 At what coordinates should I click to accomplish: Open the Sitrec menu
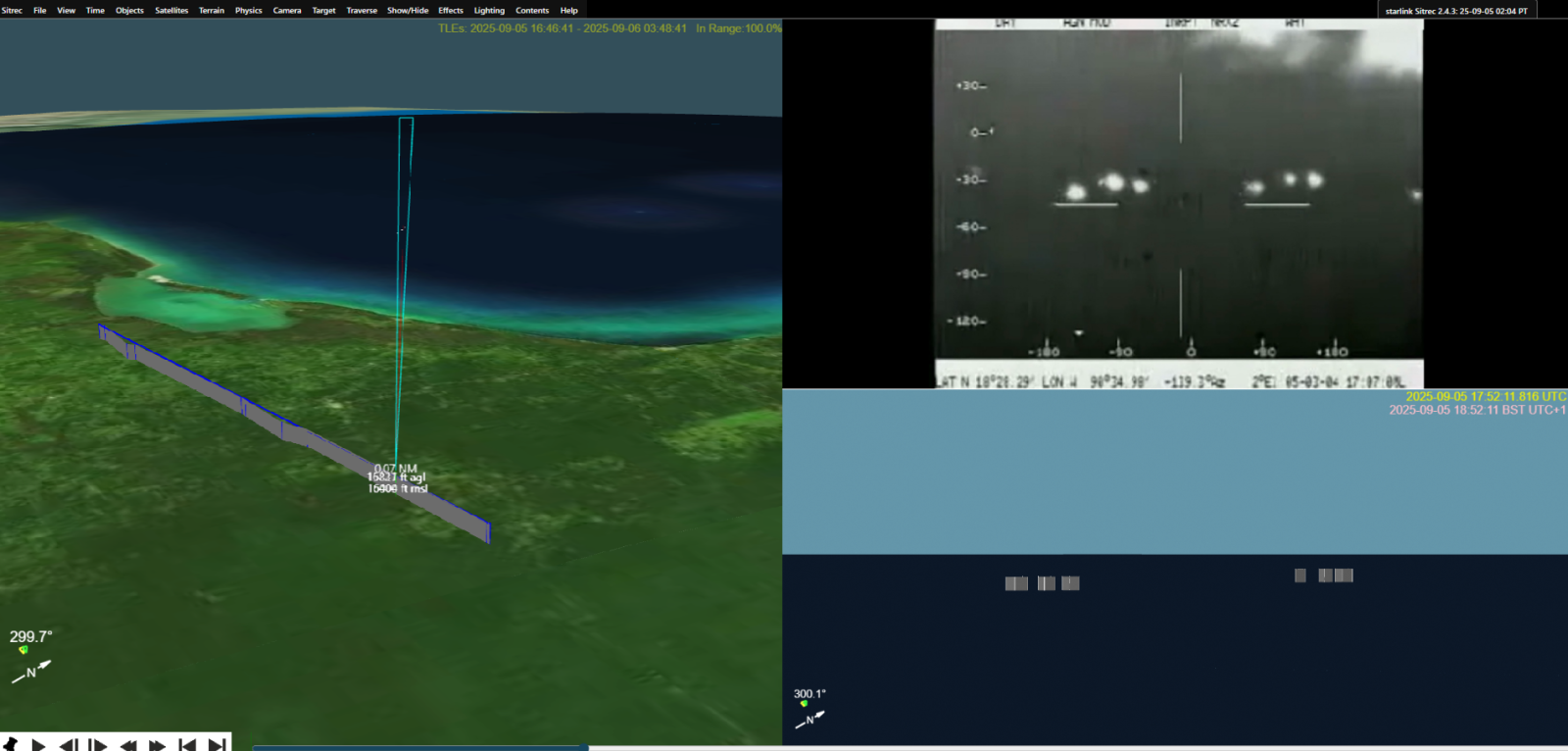click(12, 11)
